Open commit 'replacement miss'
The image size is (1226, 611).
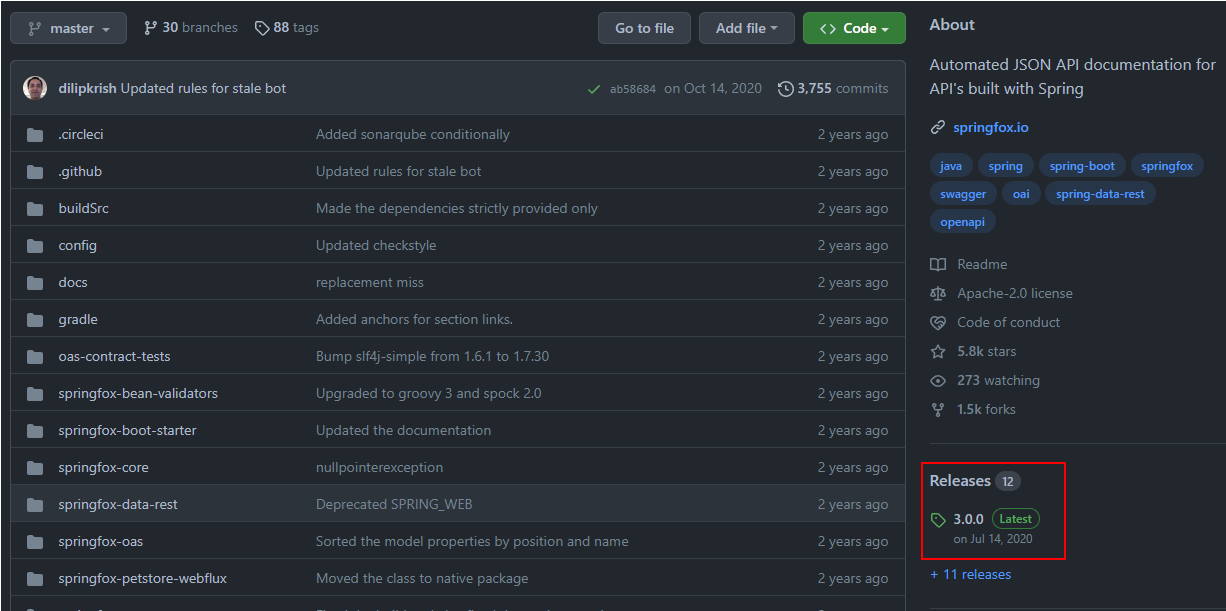pos(370,282)
